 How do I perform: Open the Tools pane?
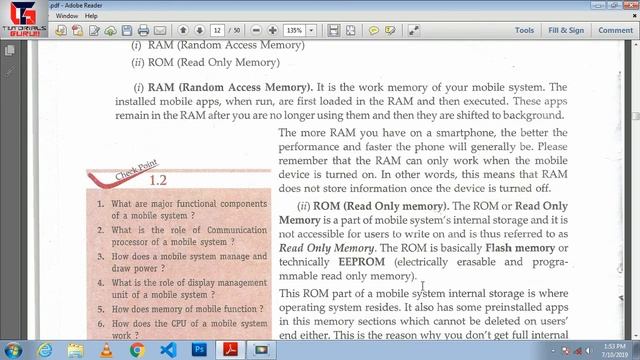[x=524, y=30]
